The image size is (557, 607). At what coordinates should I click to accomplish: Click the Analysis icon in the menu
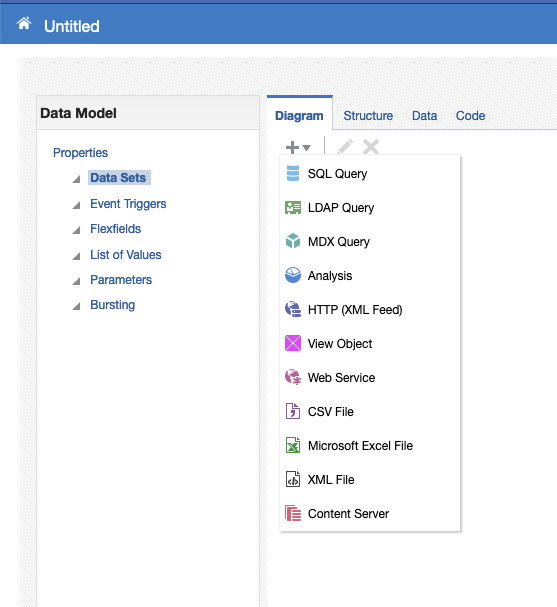point(293,275)
